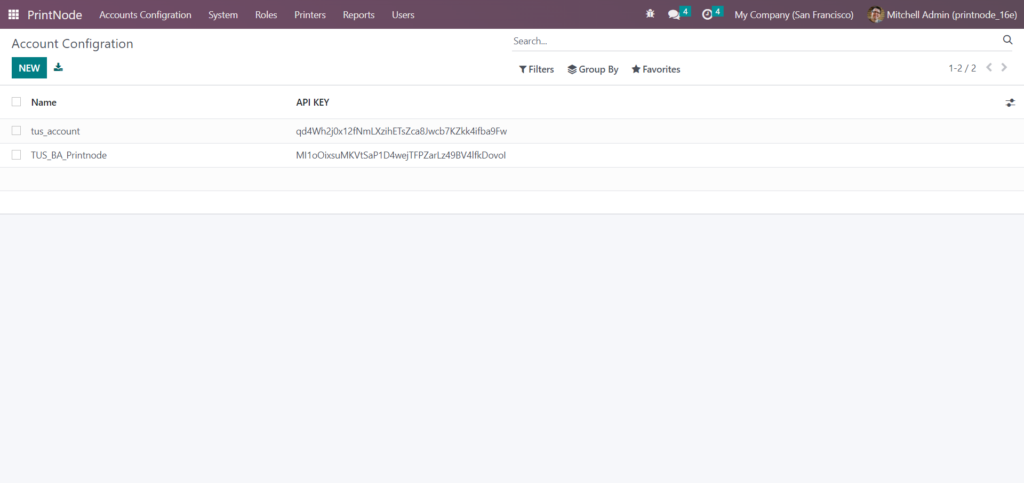Expand the Group By dropdown
This screenshot has width=1024, height=483.
click(x=593, y=69)
